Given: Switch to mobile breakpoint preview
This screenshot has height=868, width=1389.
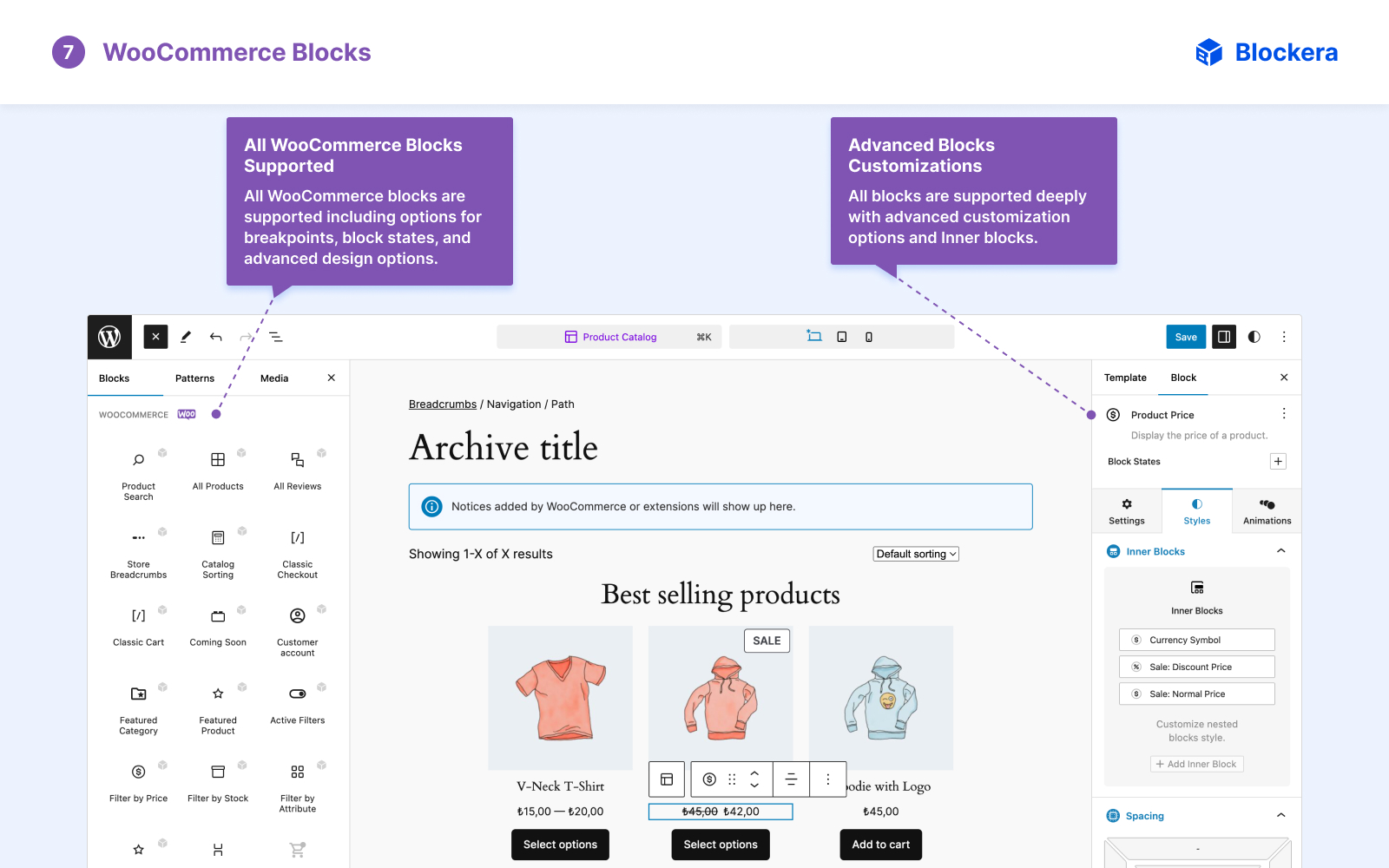Looking at the screenshot, I should (869, 337).
